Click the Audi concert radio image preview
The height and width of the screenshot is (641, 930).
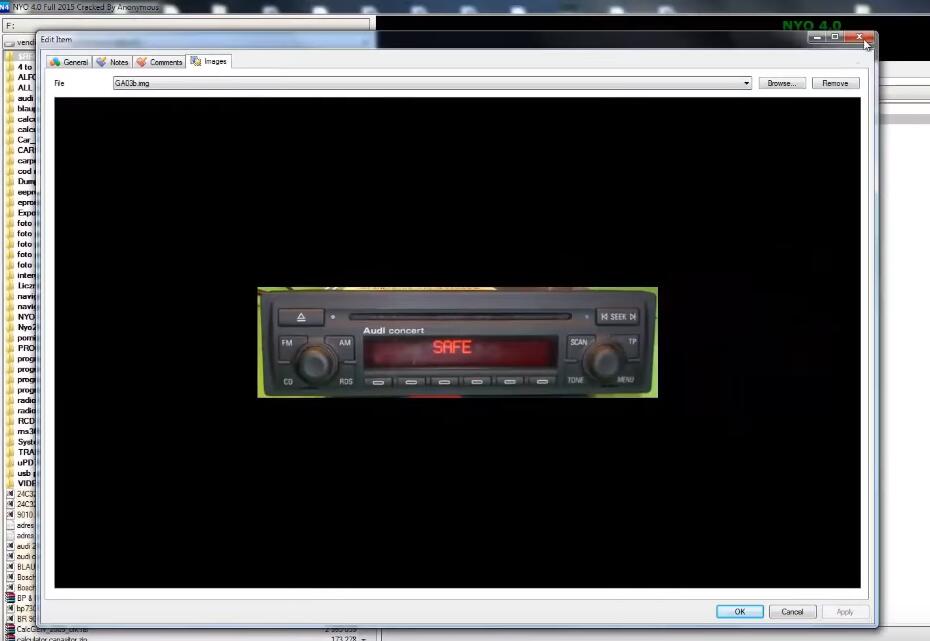click(457, 342)
